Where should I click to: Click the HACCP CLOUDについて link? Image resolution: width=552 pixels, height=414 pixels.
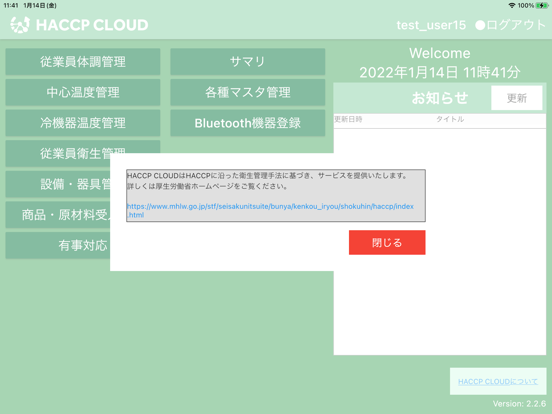click(x=497, y=382)
